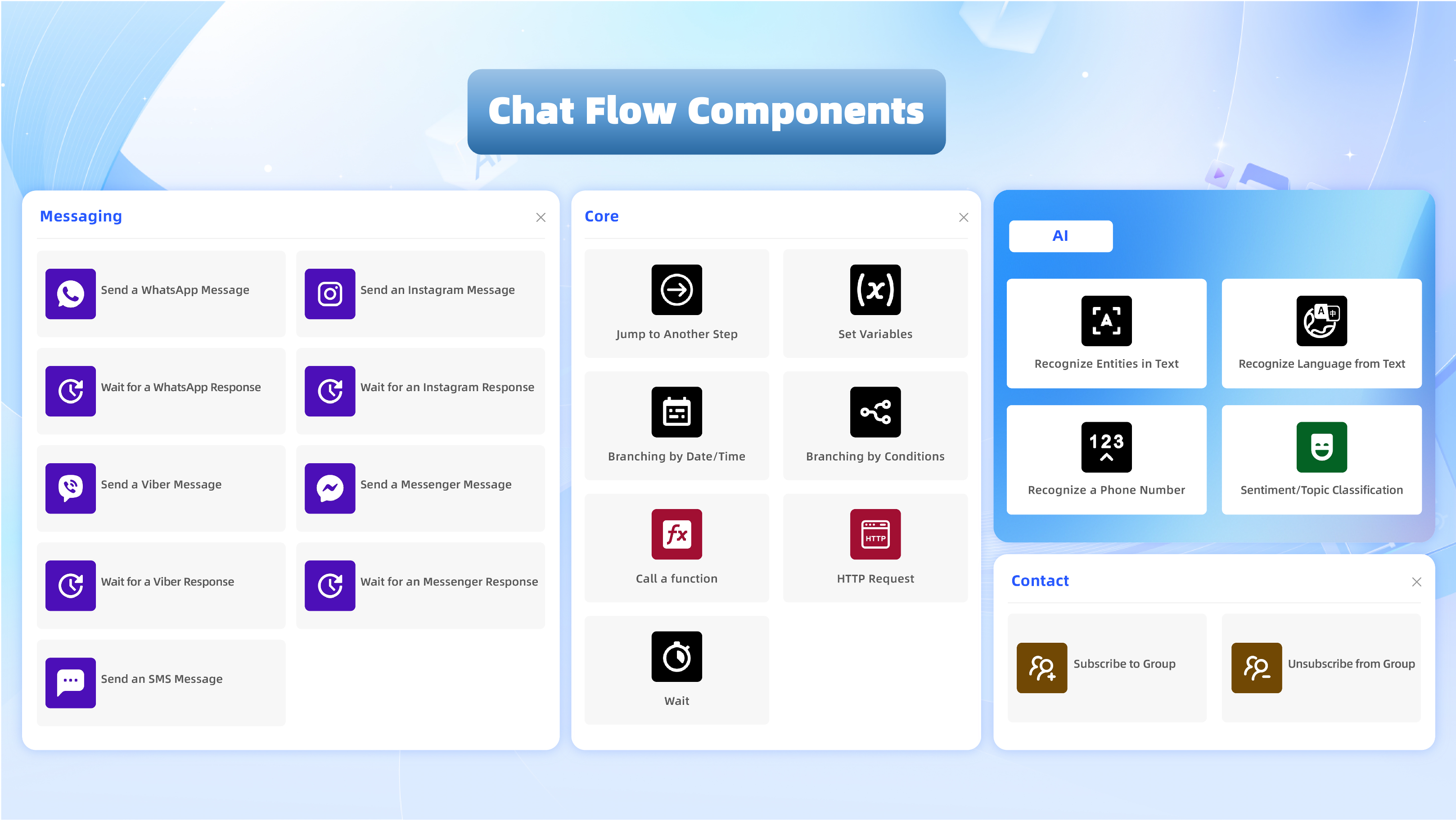This screenshot has height=821, width=1456.
Task: Select the Wait for a Viber Response component
Action: [161, 585]
